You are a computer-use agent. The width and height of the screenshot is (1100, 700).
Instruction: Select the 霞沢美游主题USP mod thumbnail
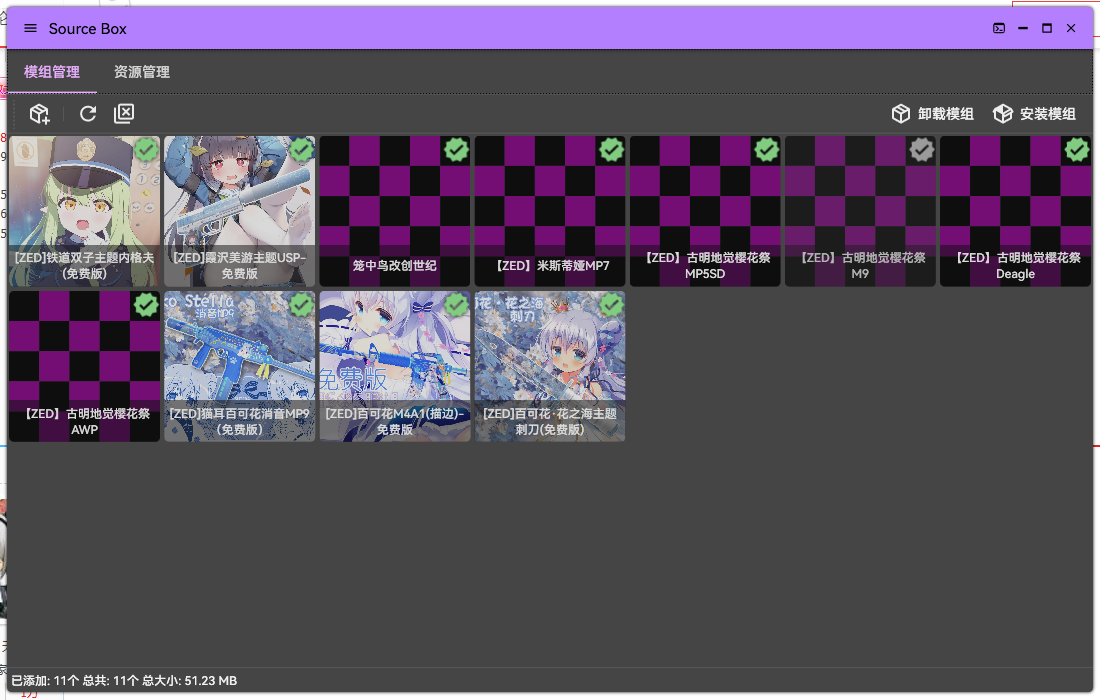239,211
